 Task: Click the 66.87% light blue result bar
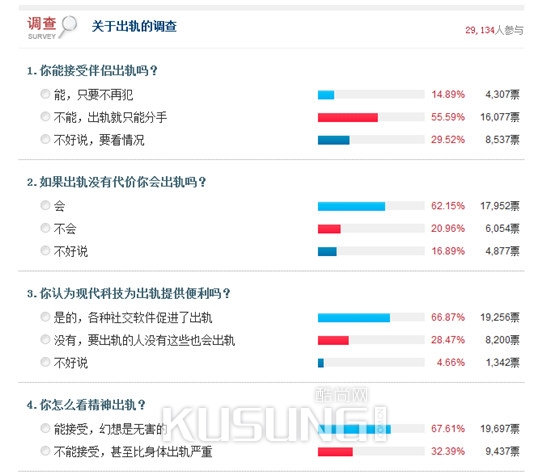tap(354, 318)
